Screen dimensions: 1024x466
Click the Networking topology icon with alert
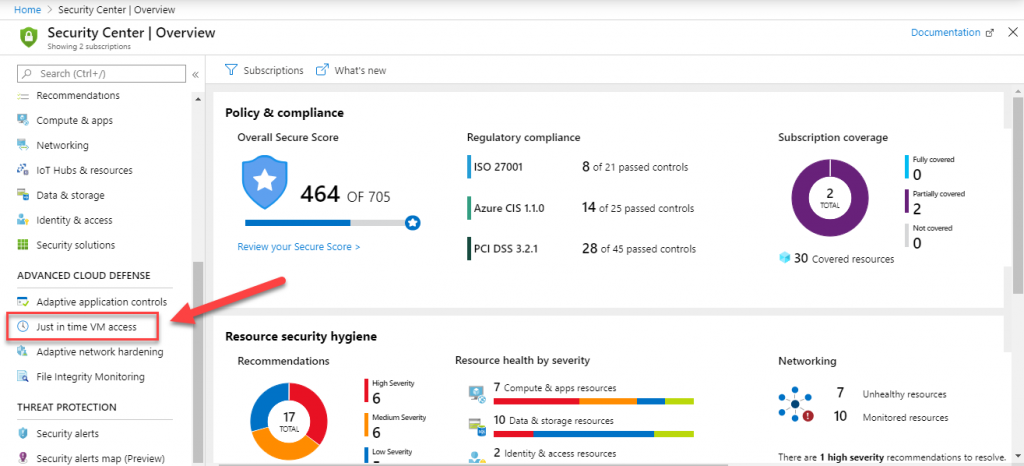(x=795, y=405)
